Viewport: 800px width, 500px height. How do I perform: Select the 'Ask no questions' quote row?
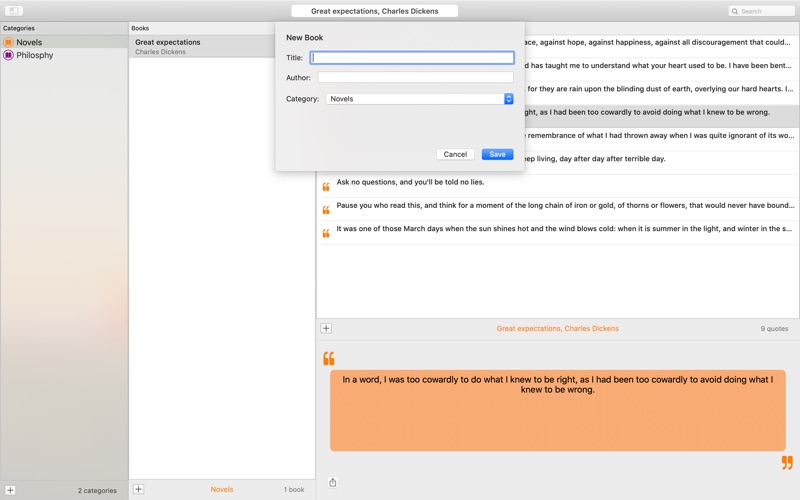pyautogui.click(x=560, y=183)
